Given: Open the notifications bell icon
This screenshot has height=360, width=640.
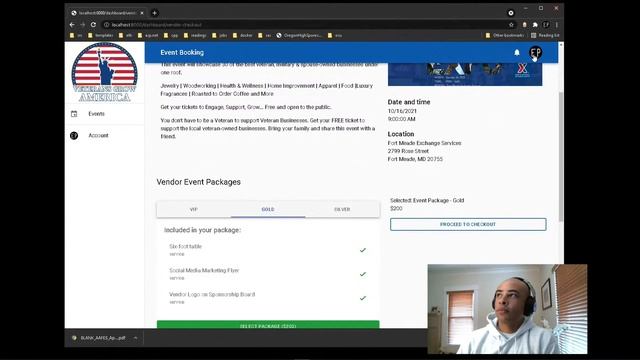Looking at the screenshot, I should tap(517, 52).
